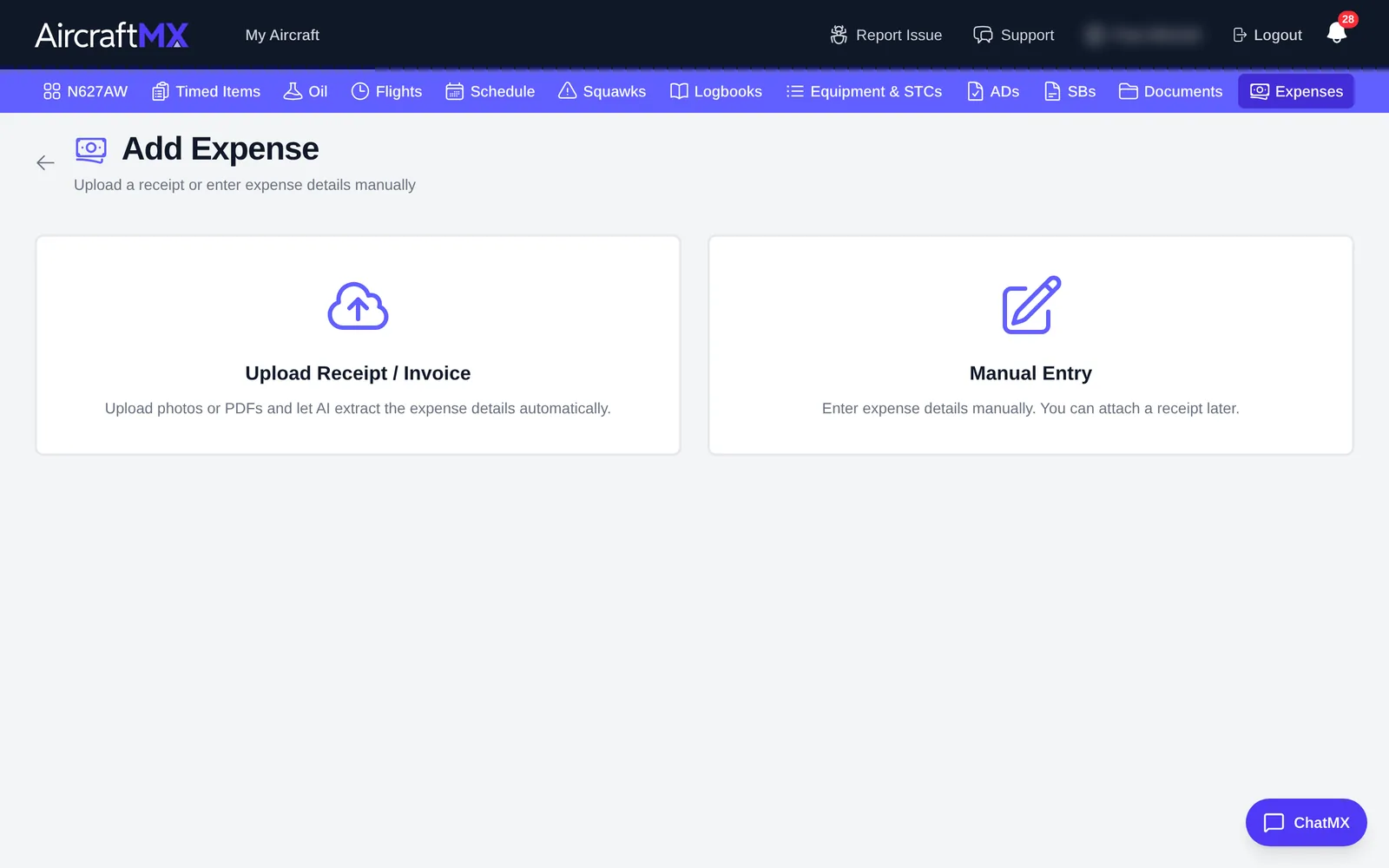Open Support via the chat bubbles icon
The image size is (1389, 868).
pos(983,35)
